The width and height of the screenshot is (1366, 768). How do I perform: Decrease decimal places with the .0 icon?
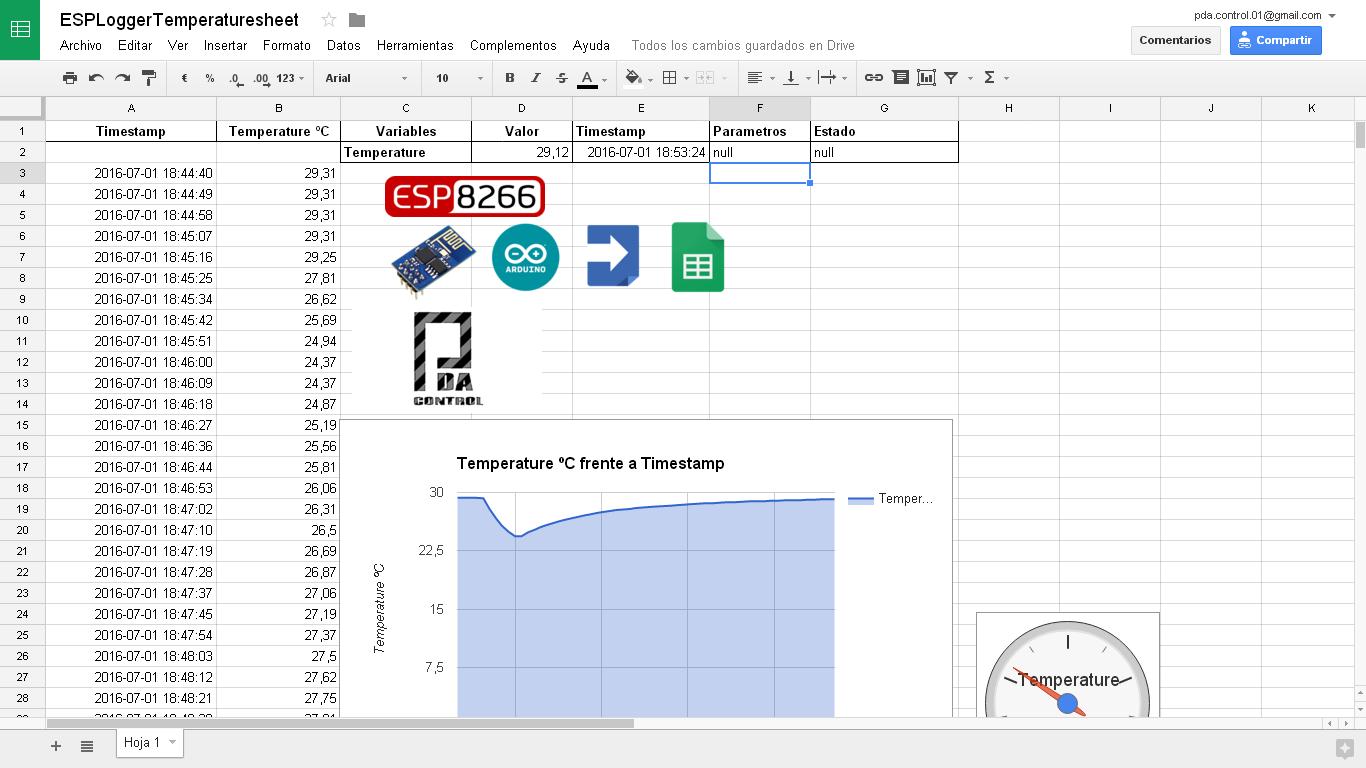click(234, 77)
